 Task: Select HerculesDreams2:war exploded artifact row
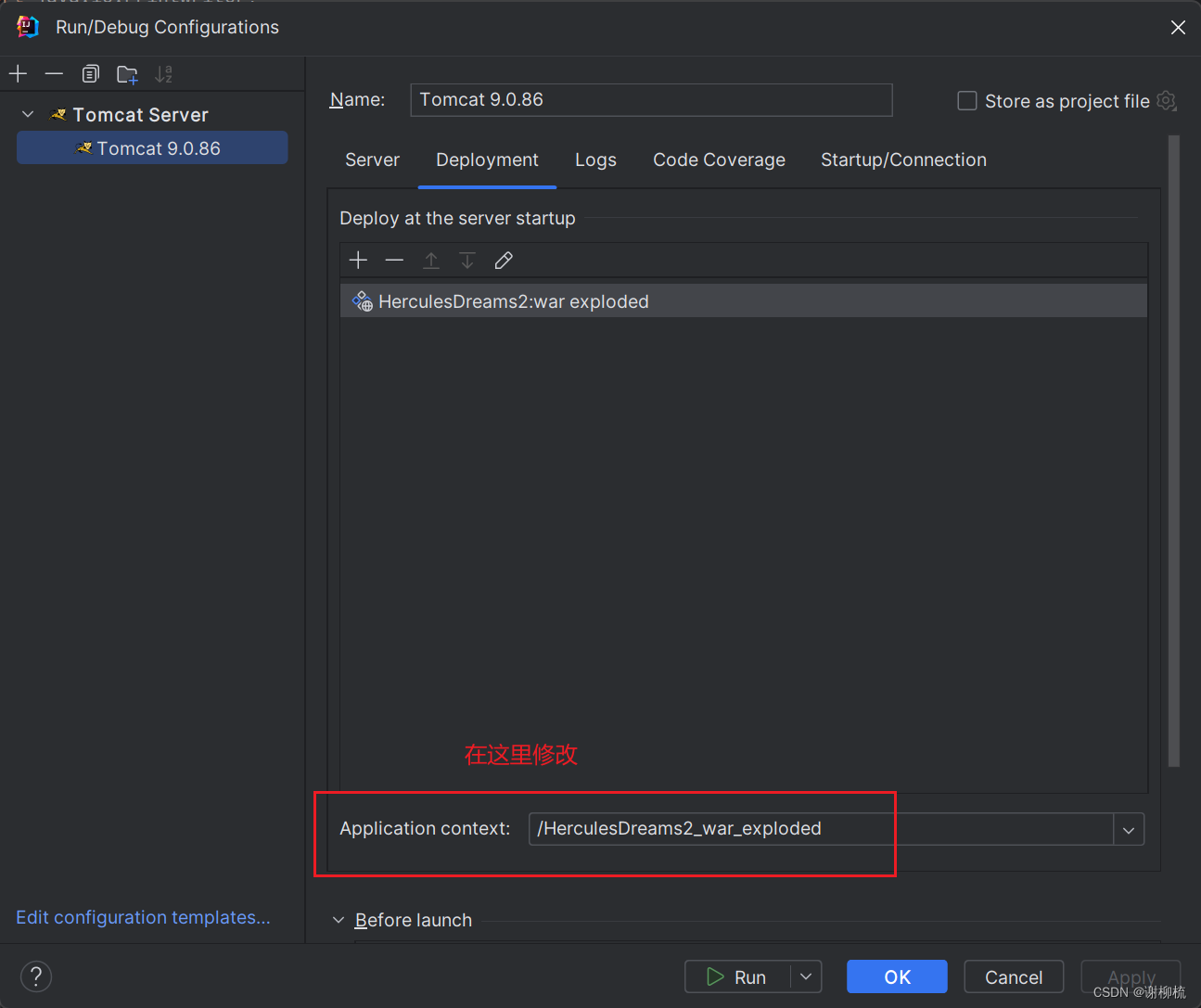[x=744, y=301]
